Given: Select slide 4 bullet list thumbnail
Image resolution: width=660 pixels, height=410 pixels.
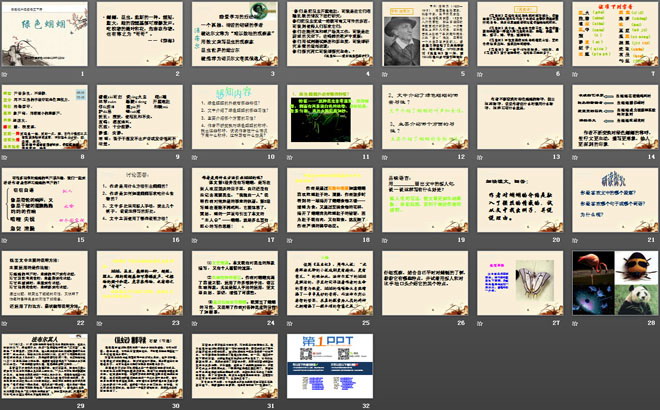Looking at the screenshot, I should 330,34.
